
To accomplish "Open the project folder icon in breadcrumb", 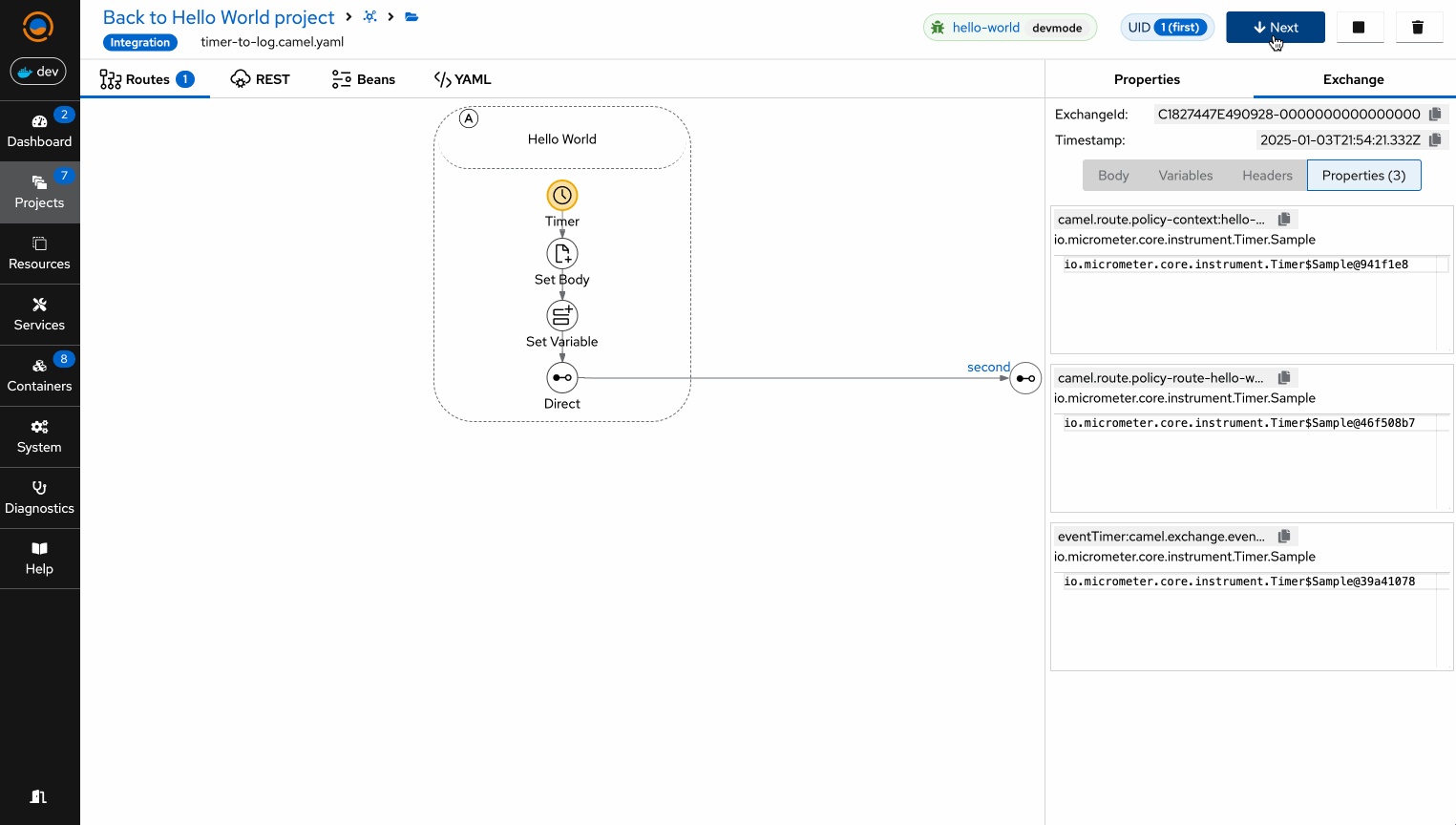I will coord(411,17).
